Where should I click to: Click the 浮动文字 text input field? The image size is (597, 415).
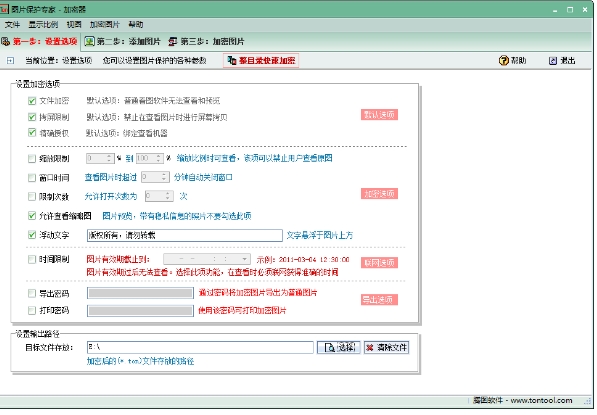[x=185, y=235]
